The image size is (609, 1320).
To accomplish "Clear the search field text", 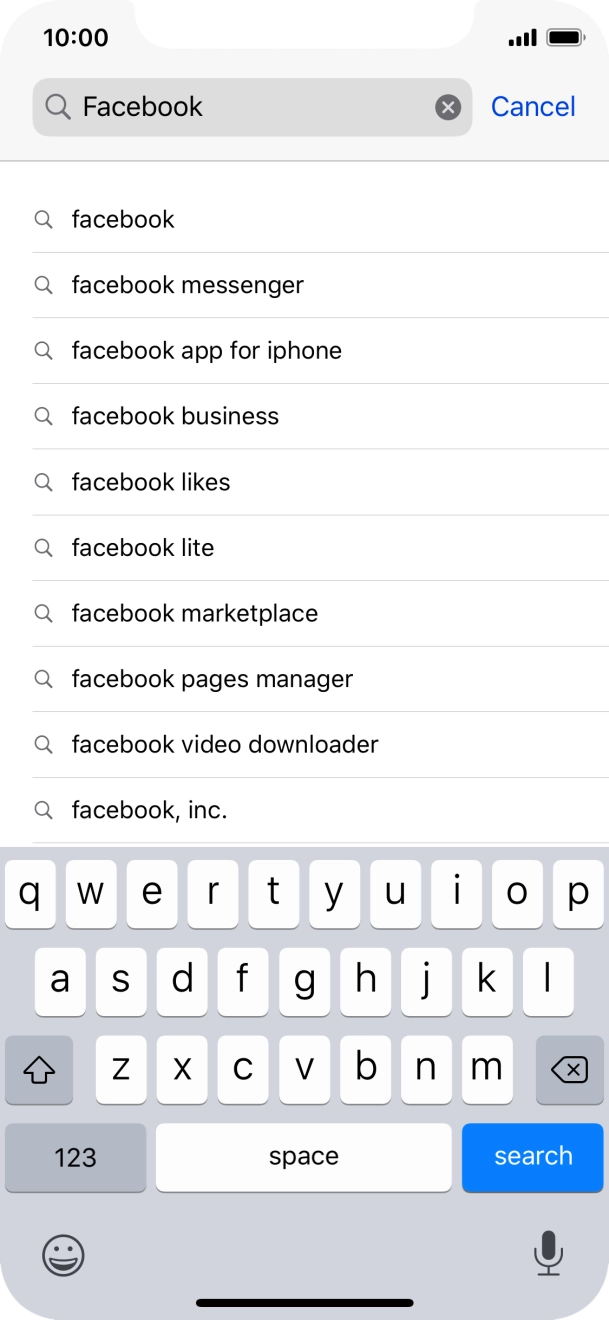I will click(x=447, y=106).
